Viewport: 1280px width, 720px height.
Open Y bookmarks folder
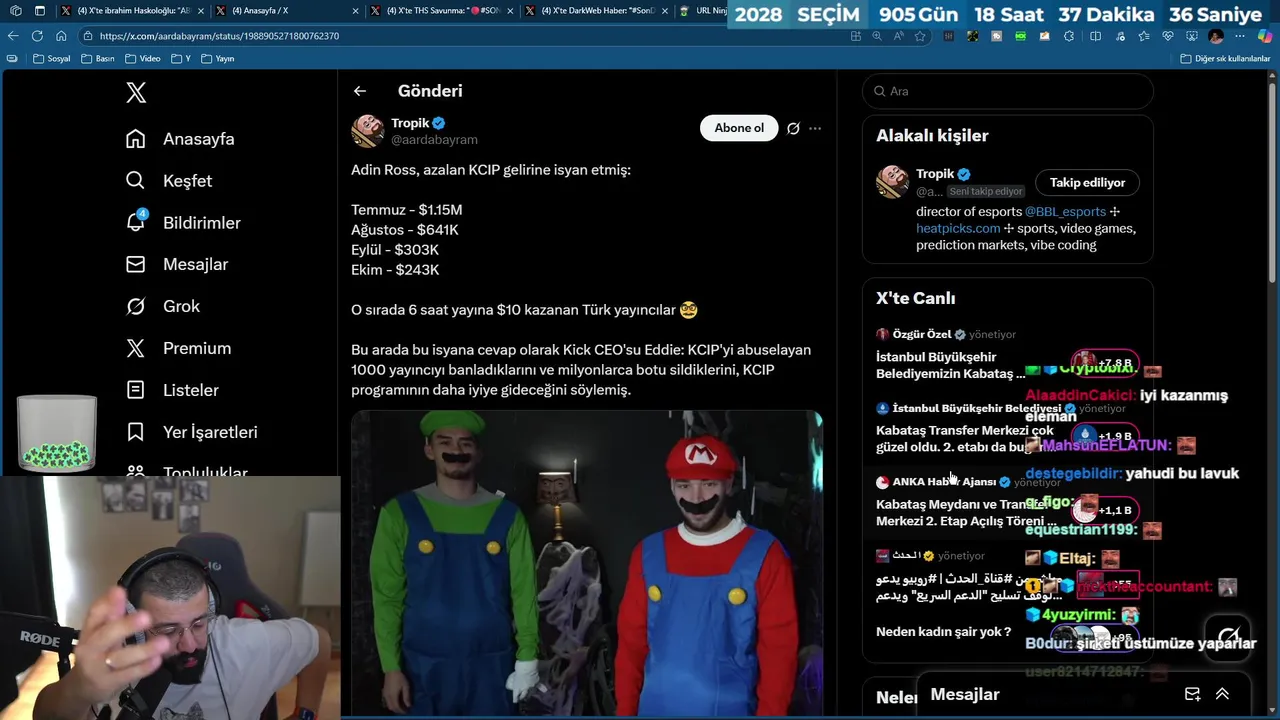tap(180, 59)
